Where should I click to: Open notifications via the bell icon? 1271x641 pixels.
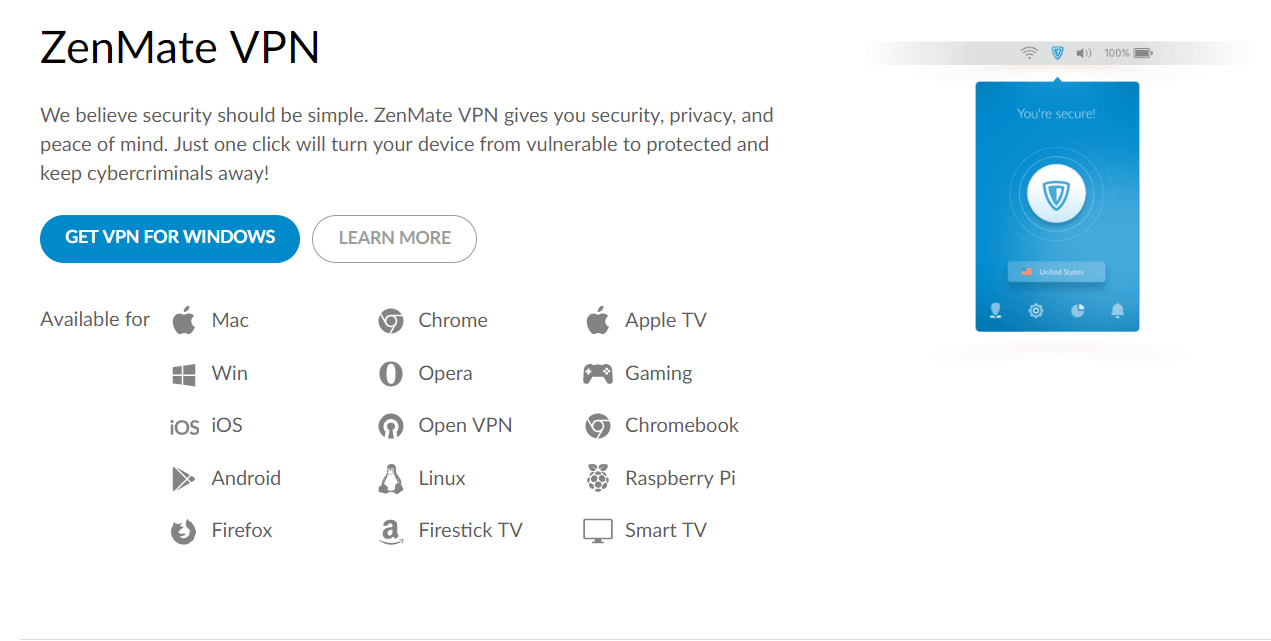[1118, 311]
